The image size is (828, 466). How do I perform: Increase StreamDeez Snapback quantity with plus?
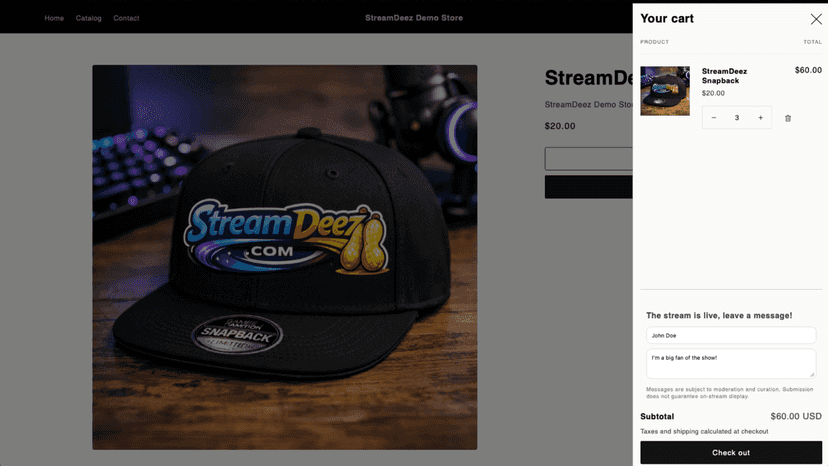760,118
